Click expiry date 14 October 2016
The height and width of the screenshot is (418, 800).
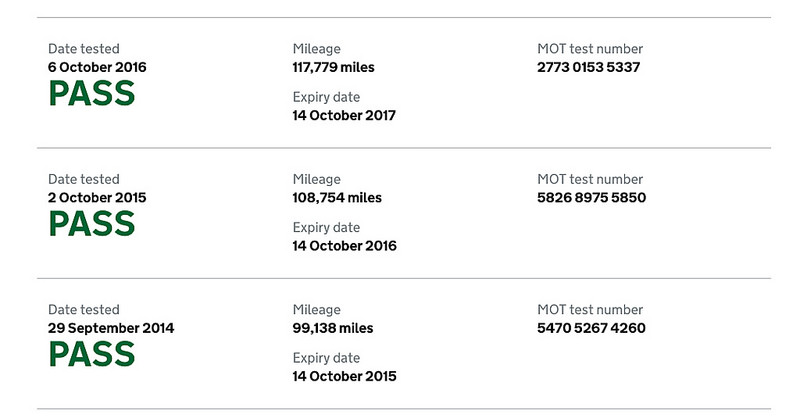(344, 246)
